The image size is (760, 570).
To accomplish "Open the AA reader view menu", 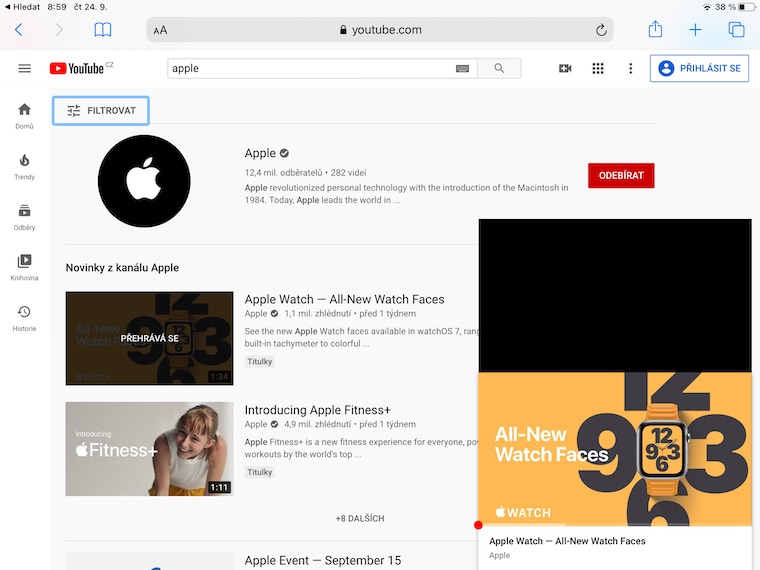I will coord(160,30).
